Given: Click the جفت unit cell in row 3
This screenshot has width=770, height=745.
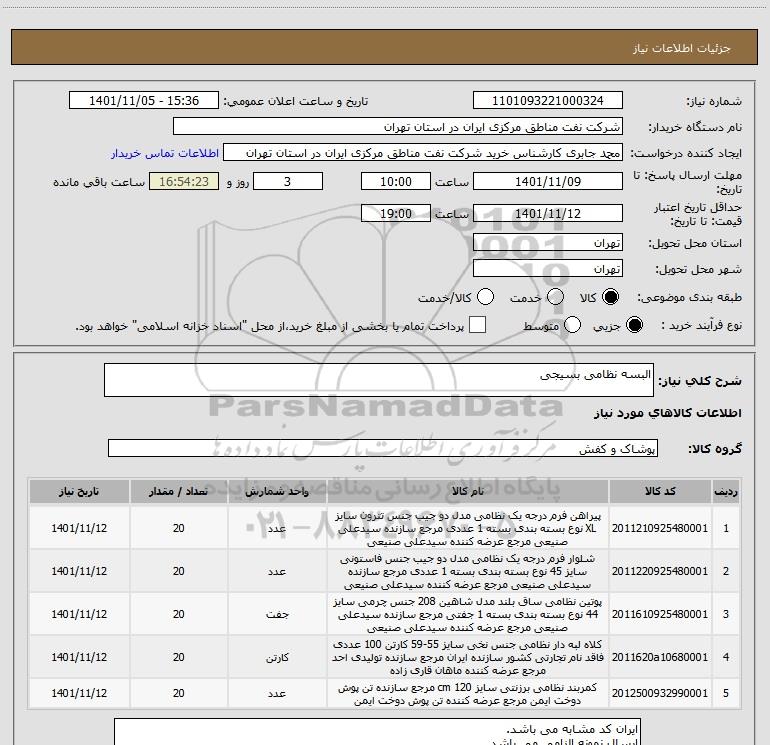Looking at the screenshot, I should (x=277, y=614).
